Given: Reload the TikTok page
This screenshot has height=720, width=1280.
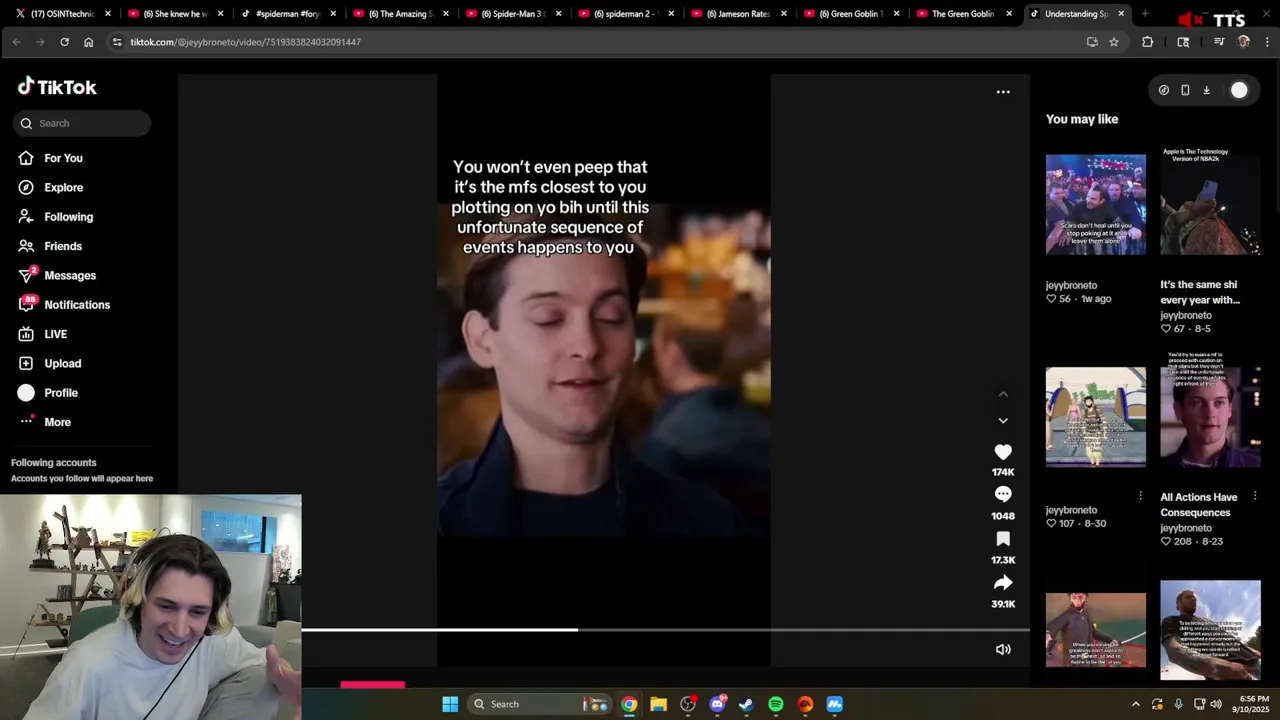Looking at the screenshot, I should tap(64, 42).
